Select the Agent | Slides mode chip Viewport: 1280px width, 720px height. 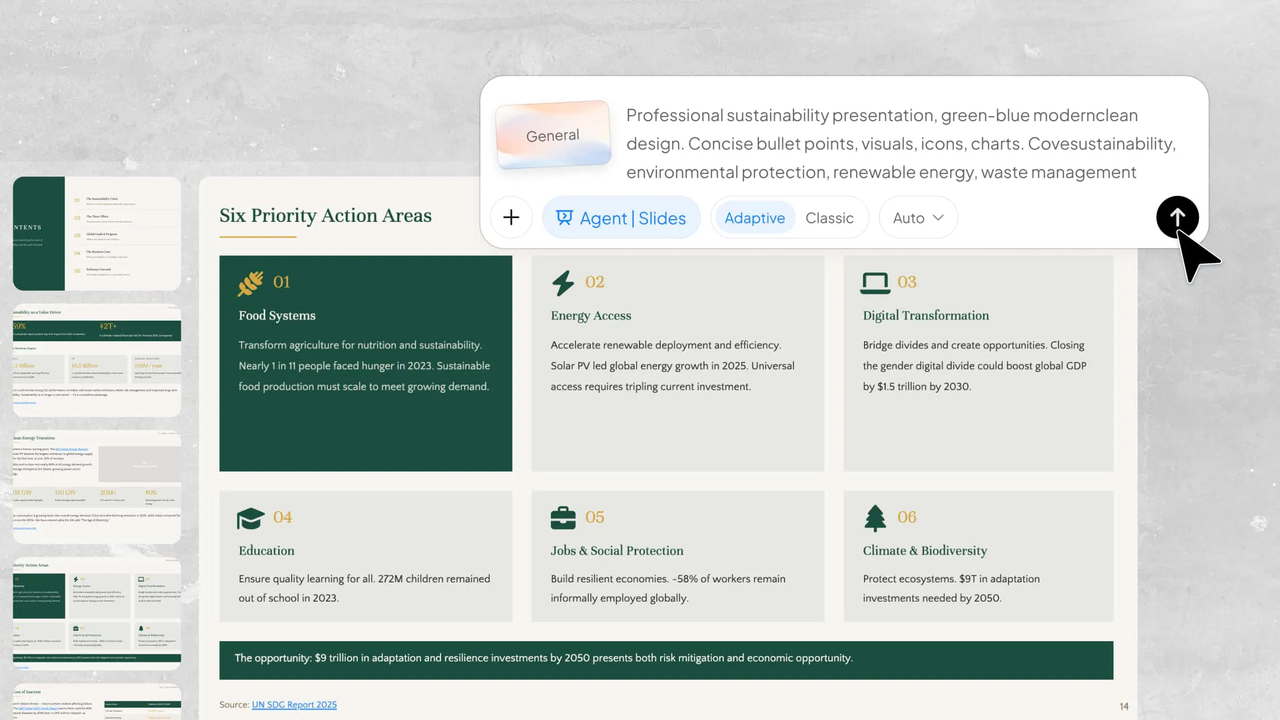coord(621,217)
